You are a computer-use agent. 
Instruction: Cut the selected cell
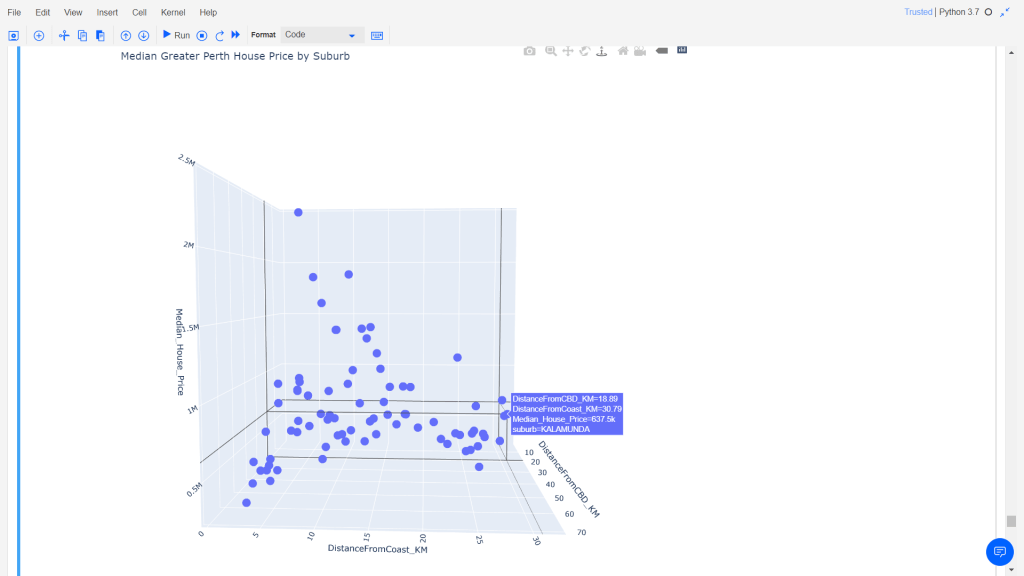pyautogui.click(x=64, y=35)
